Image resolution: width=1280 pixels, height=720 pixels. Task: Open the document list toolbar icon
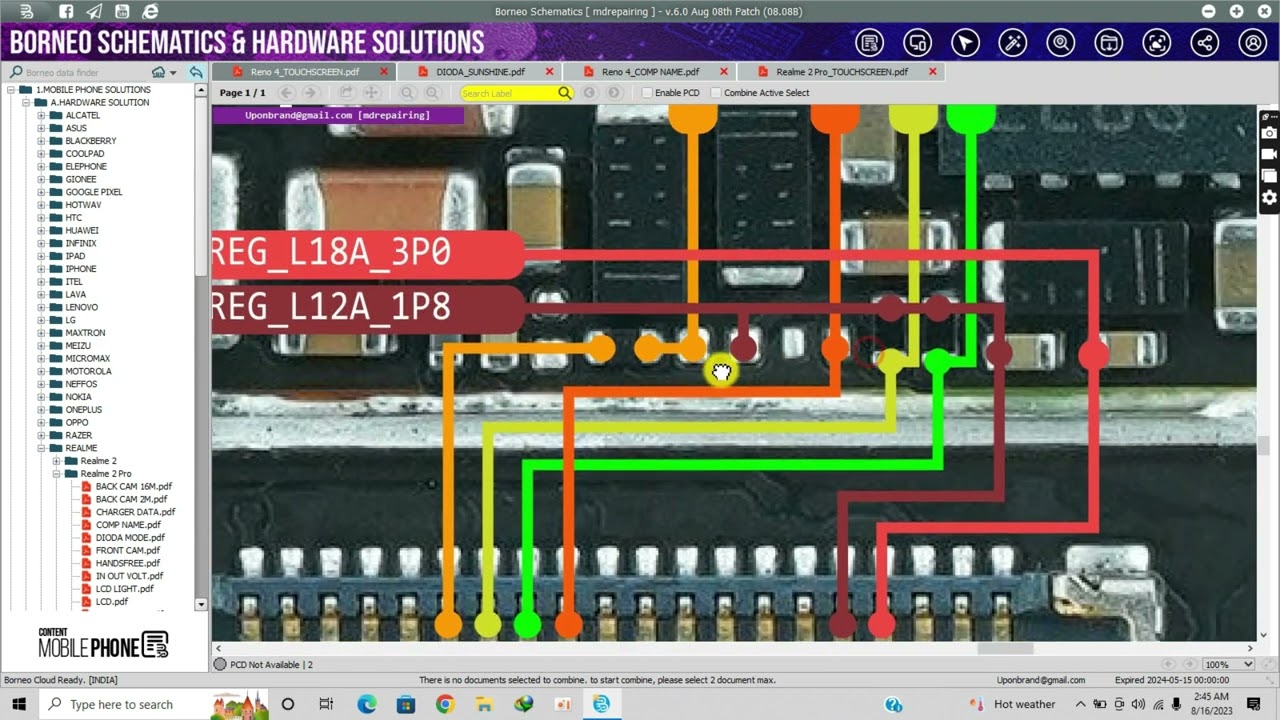tap(869, 43)
